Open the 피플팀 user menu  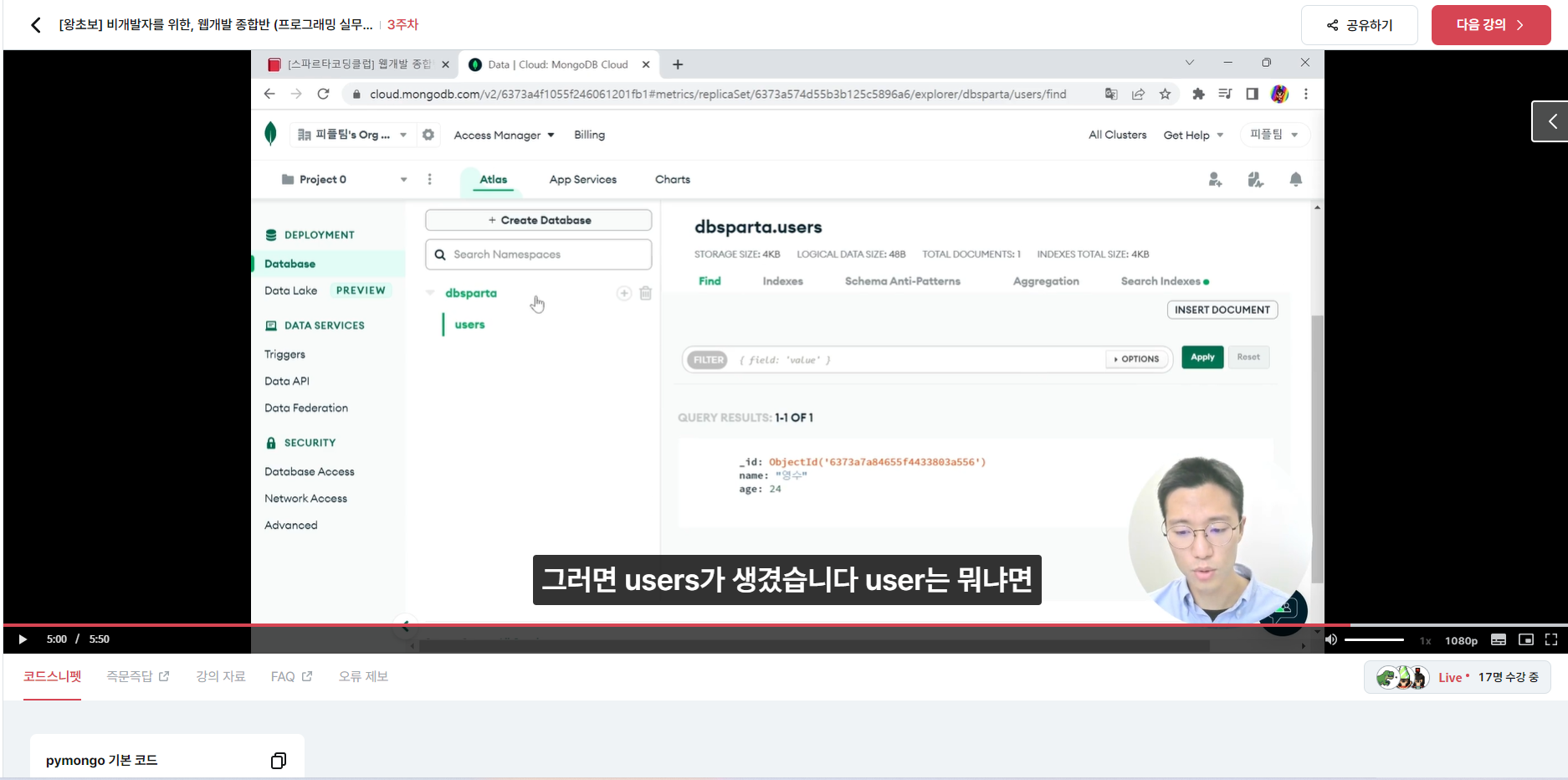pos(1273,135)
